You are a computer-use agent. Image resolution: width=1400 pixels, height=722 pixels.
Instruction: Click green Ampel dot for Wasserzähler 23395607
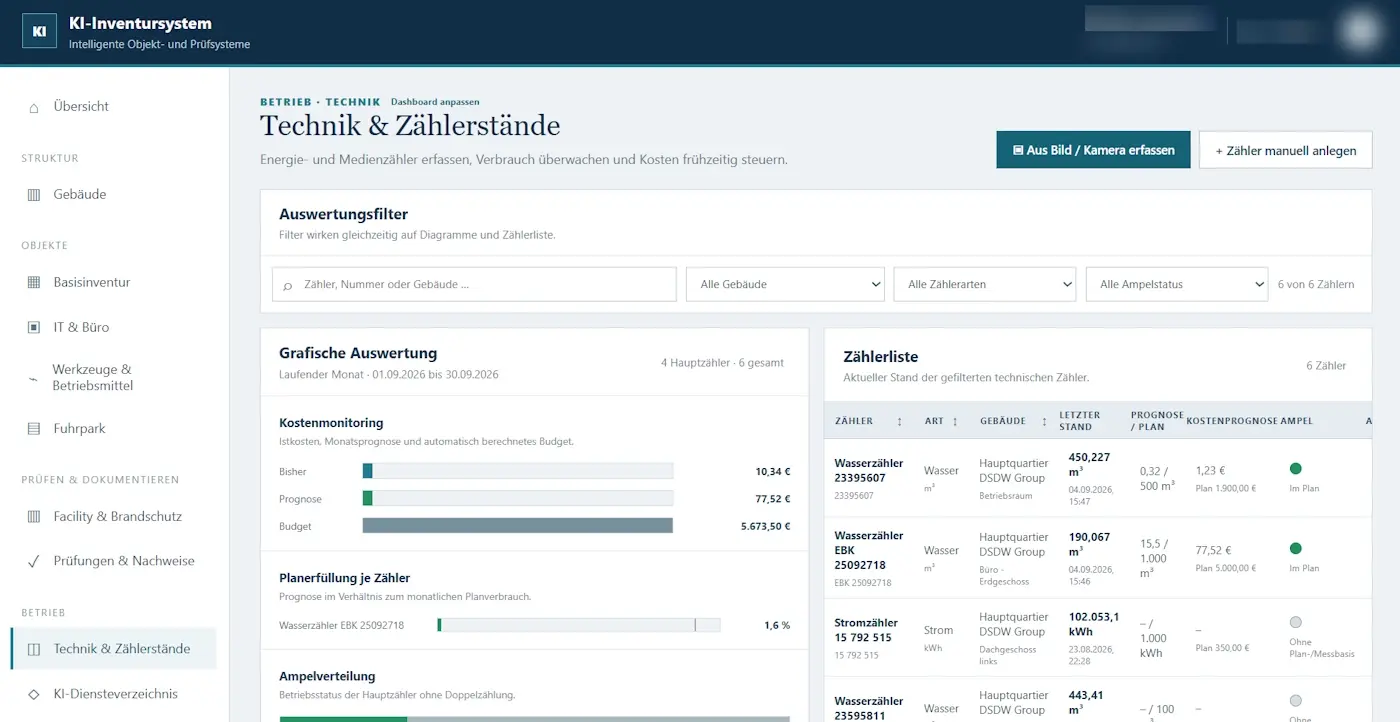click(1296, 468)
